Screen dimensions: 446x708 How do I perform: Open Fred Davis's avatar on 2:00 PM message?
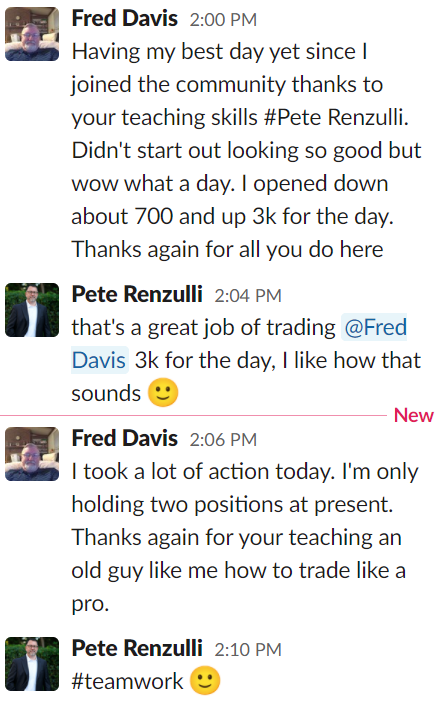pyautogui.click(x=32, y=33)
